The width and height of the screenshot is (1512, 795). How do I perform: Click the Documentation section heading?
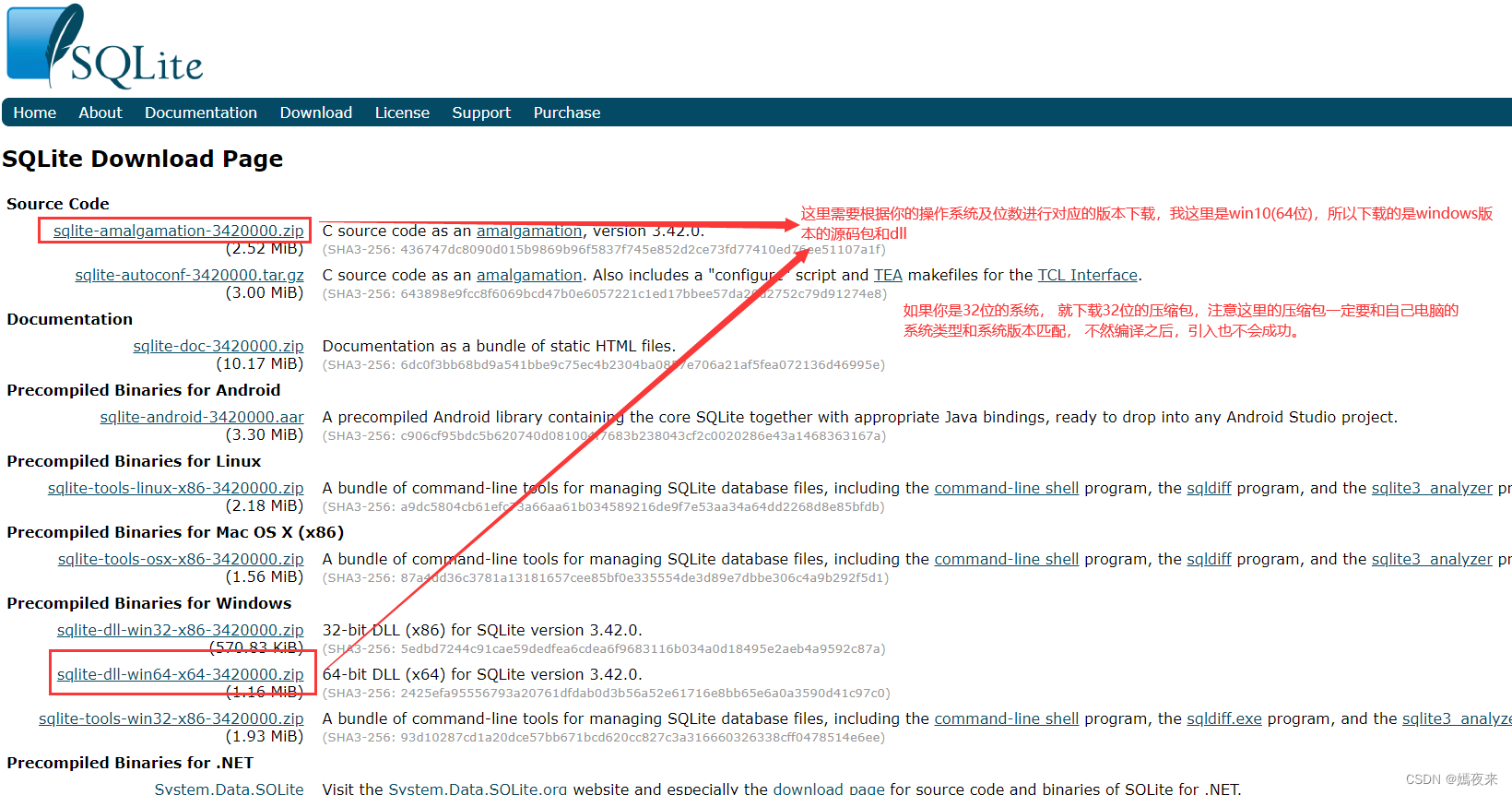(x=70, y=319)
